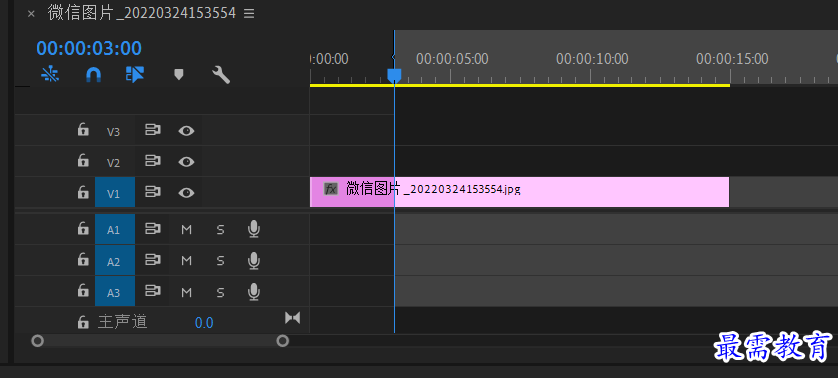Screen dimensions: 838x378
Task: Toggle sync lock on A3
Action: (153, 291)
